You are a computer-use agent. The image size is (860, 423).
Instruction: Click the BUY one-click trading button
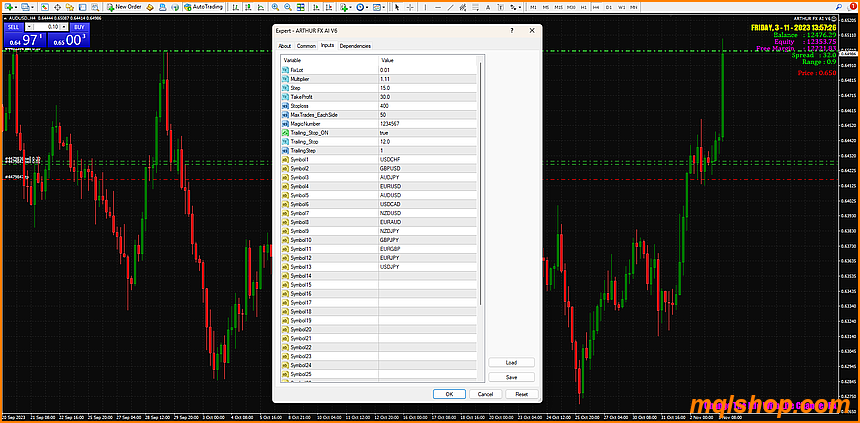pyautogui.click(x=79, y=27)
